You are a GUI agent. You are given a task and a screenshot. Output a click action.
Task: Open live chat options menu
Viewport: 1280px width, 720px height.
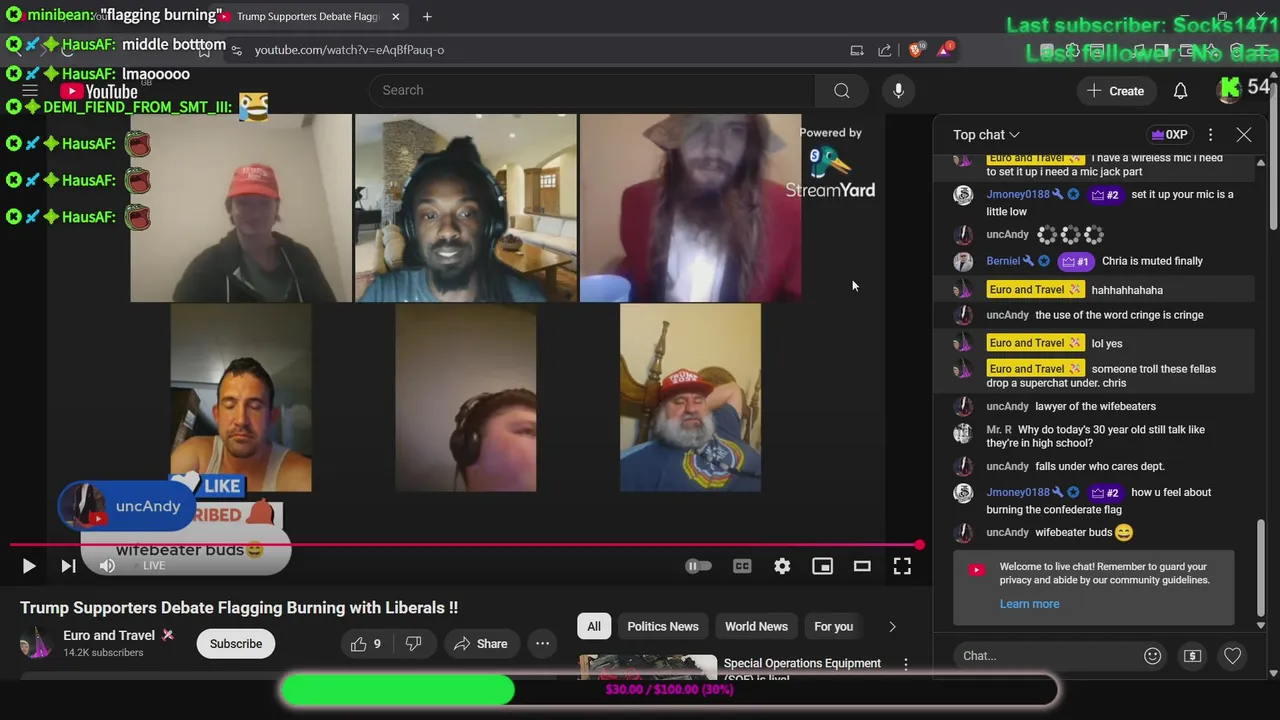point(1211,135)
